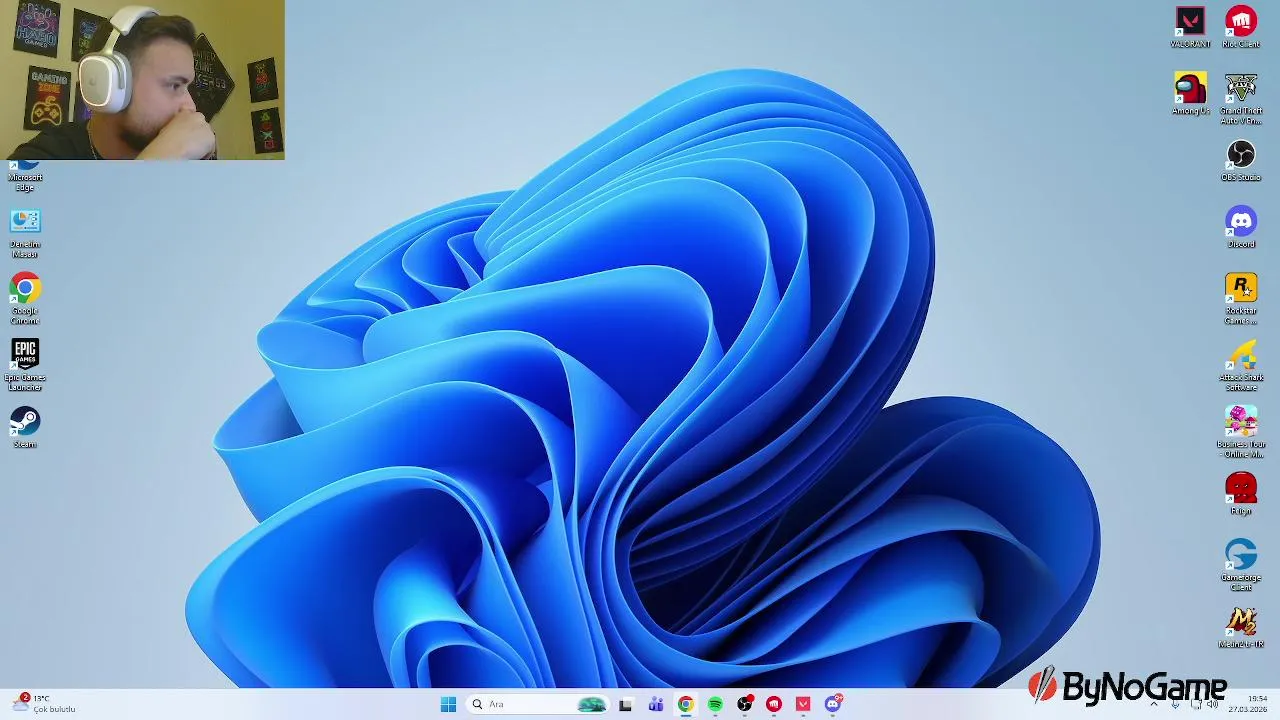The image size is (1280, 720).
Task: Click the Attack Shark Software icon
Action: click(1241, 366)
